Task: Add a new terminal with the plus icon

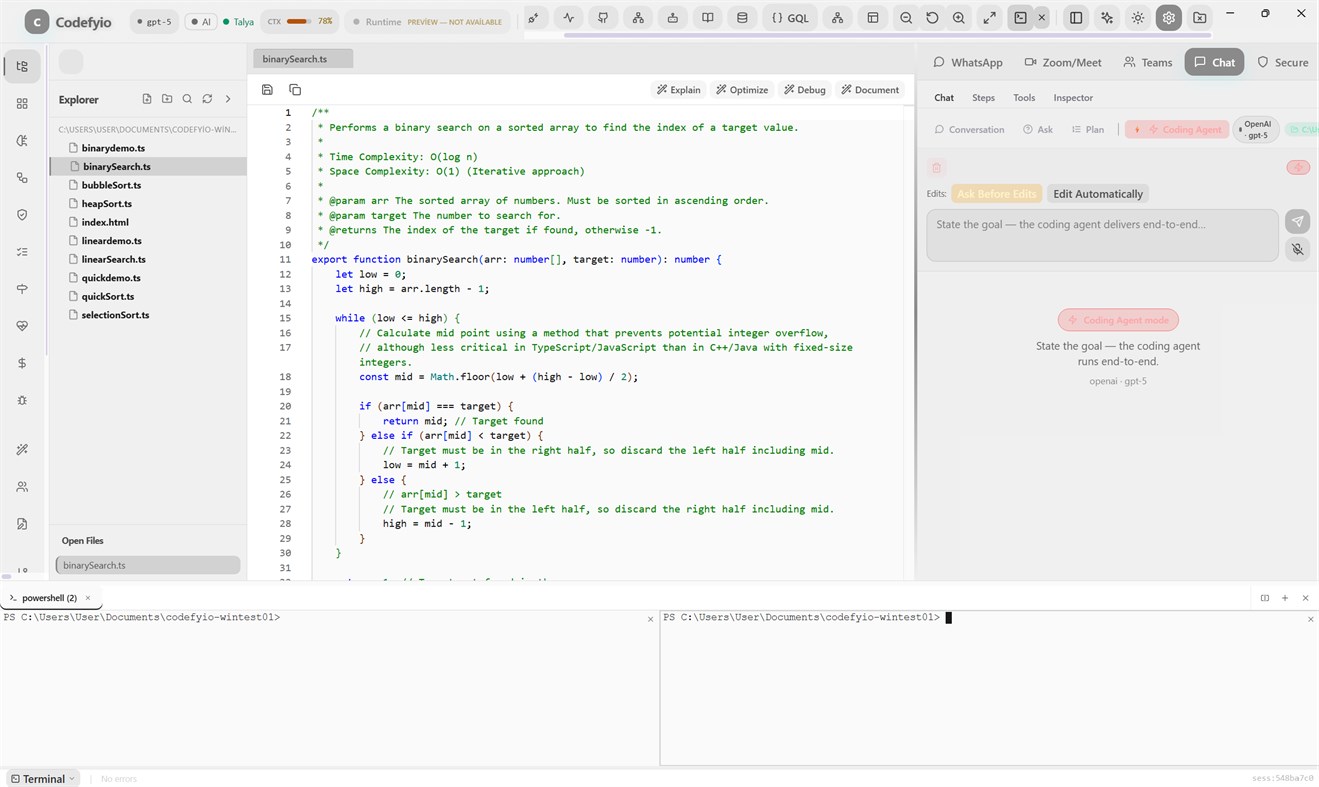Action: coord(1285,598)
